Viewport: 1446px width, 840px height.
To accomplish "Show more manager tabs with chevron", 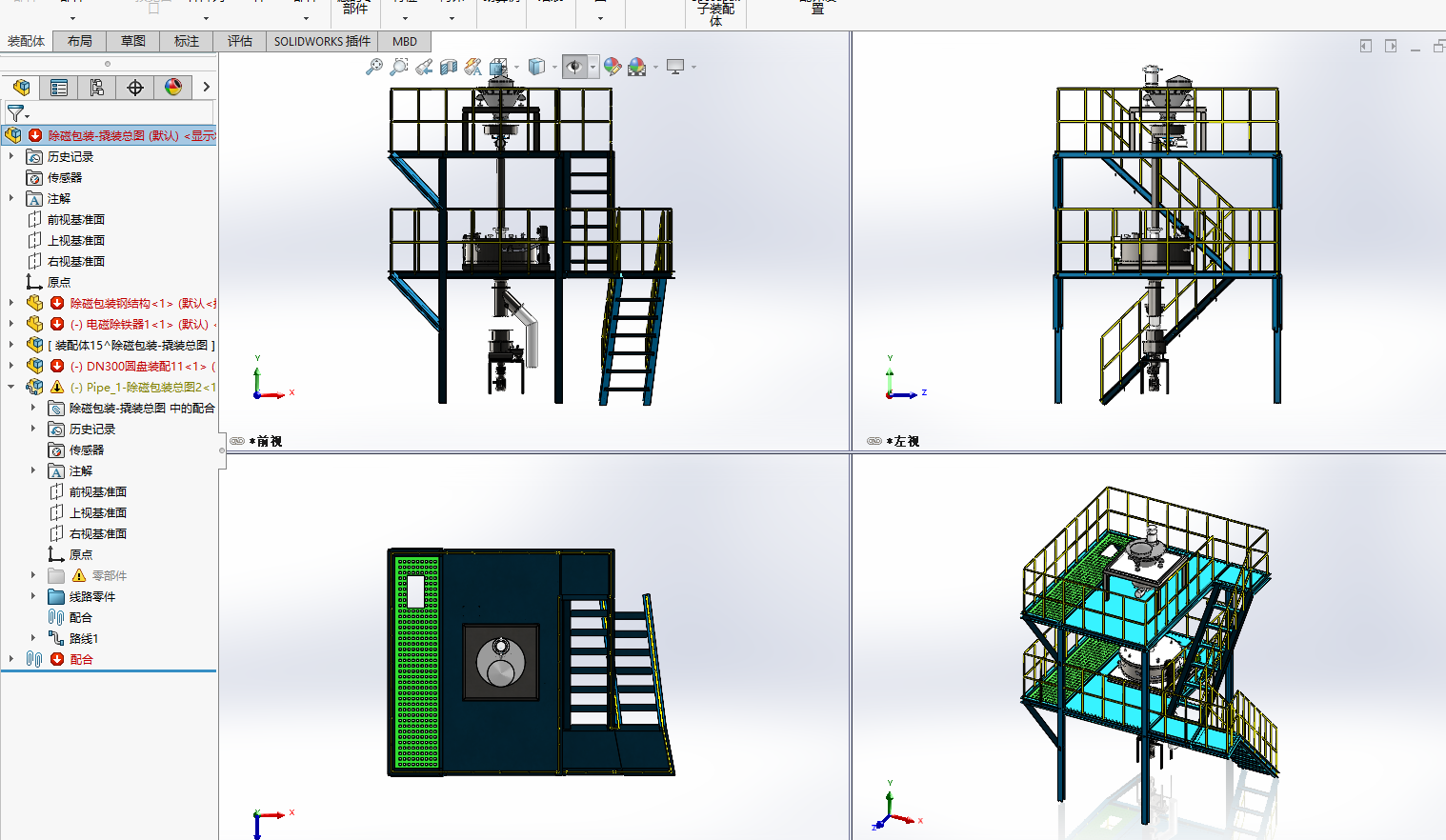I will coord(206,88).
